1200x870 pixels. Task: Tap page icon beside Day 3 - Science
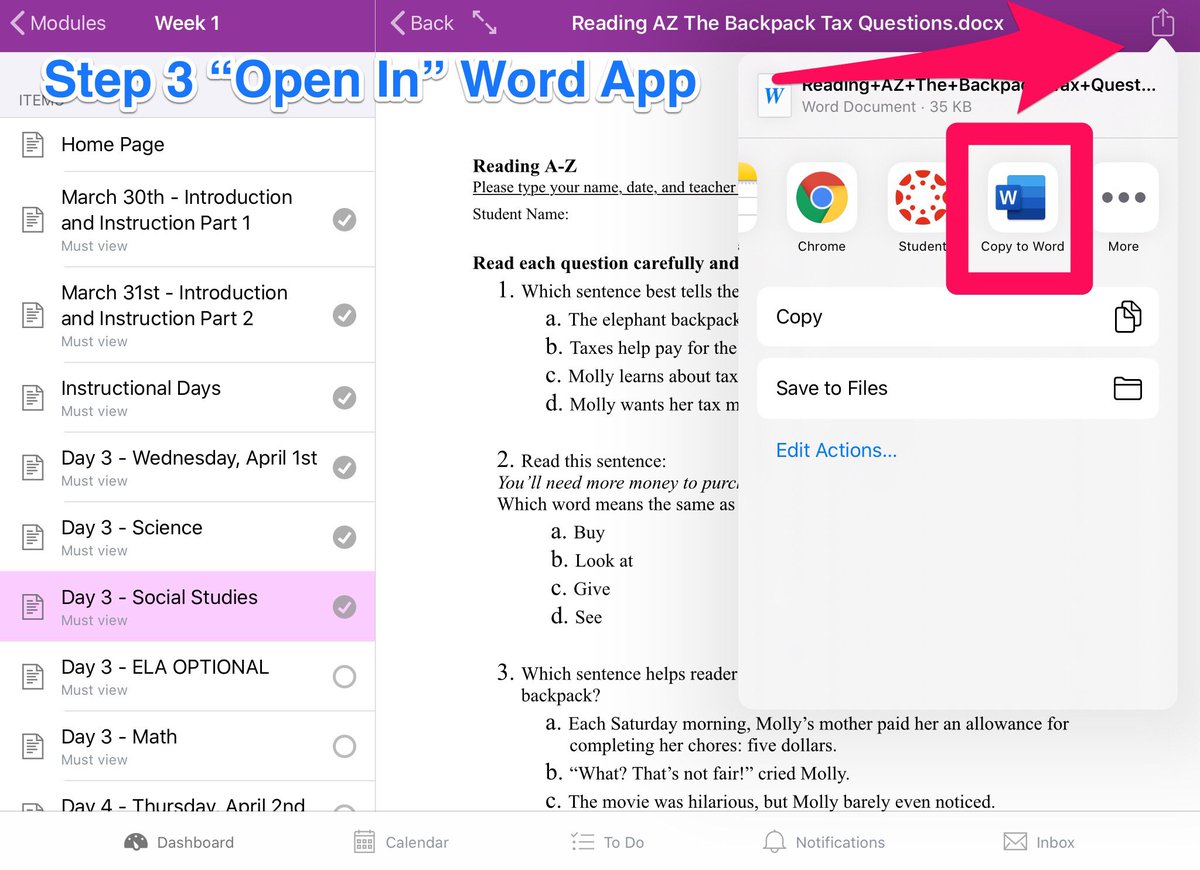33,537
